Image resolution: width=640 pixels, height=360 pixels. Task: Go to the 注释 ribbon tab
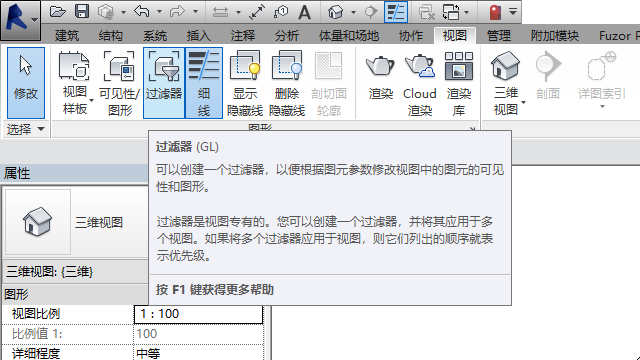[242, 36]
